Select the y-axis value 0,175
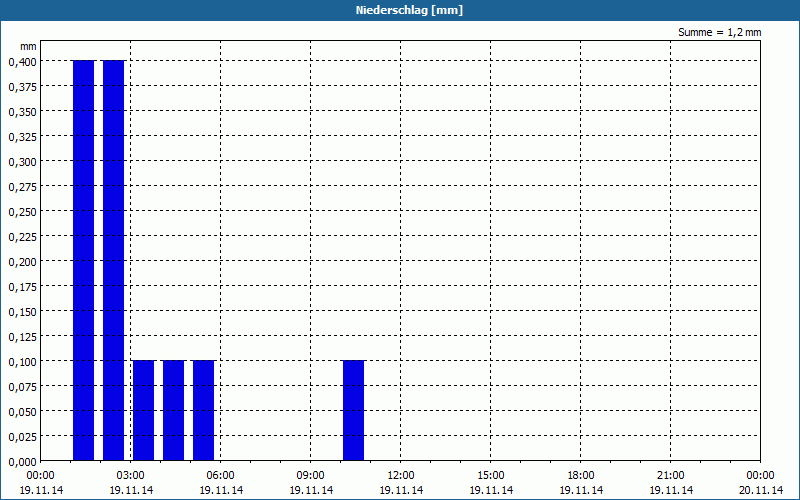Screen dimensions: 800x500 point(23,287)
